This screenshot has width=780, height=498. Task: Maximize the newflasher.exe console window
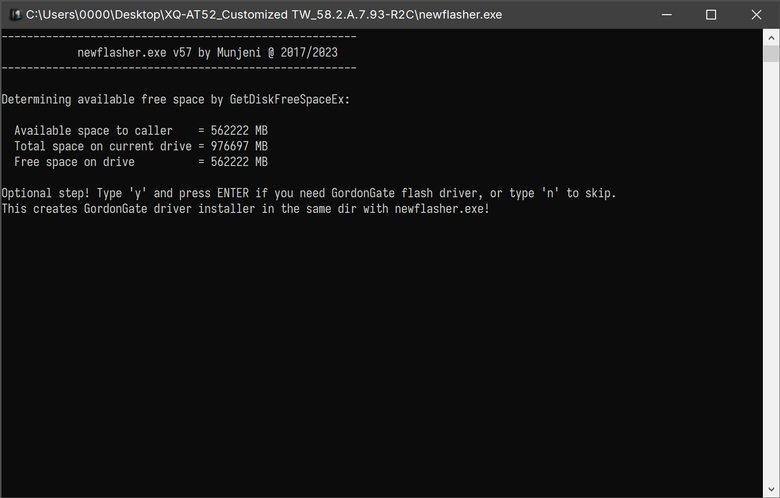pos(711,14)
